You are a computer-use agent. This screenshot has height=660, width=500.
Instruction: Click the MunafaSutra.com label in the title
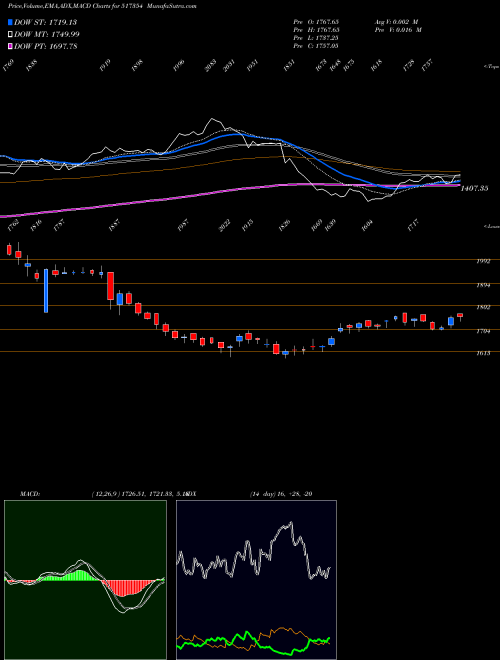click(x=173, y=6)
